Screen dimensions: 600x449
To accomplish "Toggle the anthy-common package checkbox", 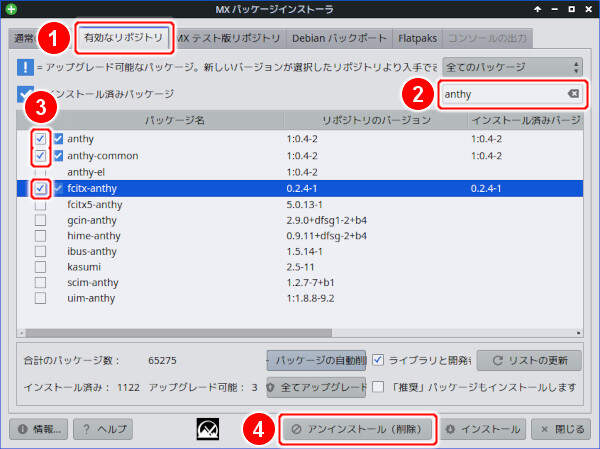I will point(40,155).
